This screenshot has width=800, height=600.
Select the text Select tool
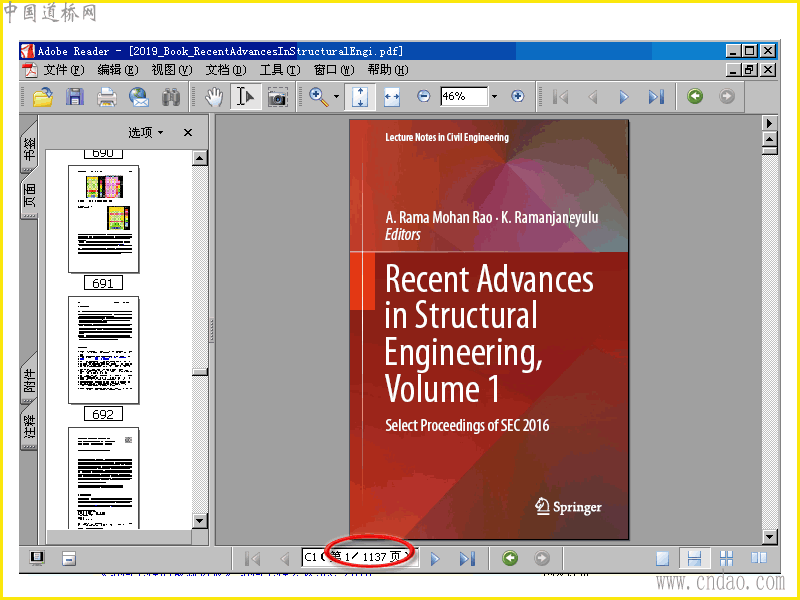(x=245, y=97)
